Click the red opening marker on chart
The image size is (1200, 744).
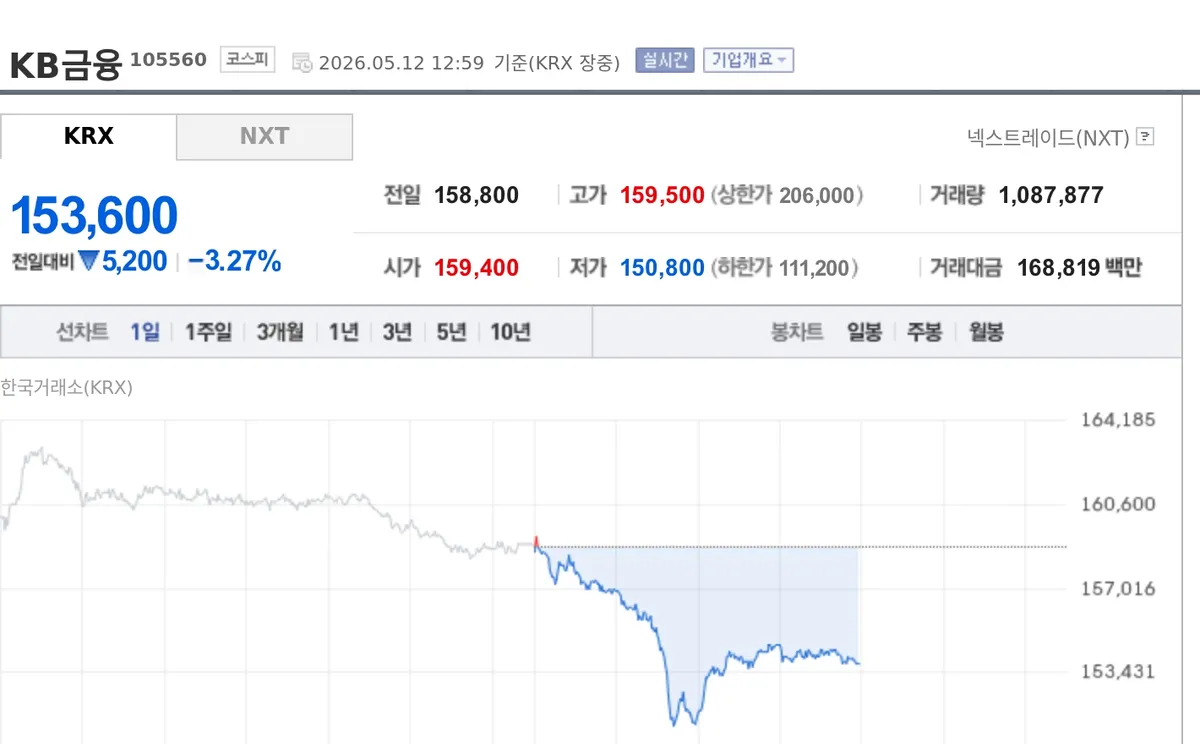click(536, 541)
